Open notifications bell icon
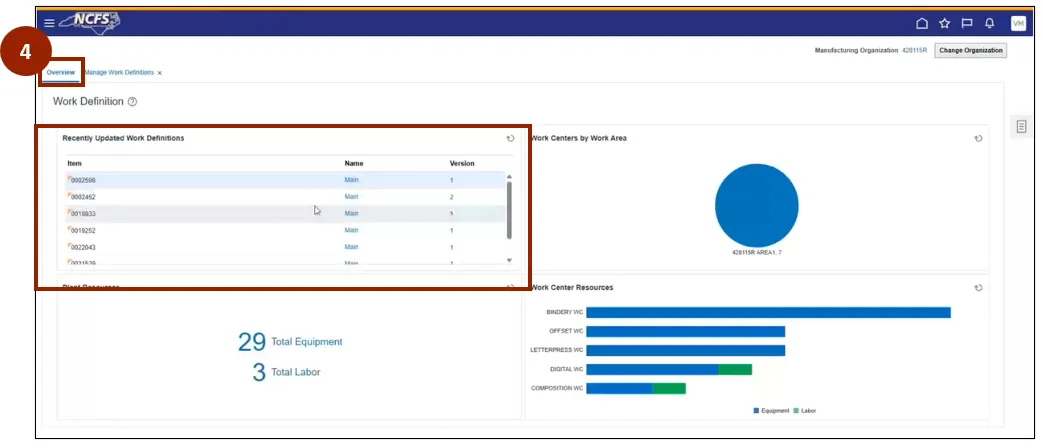1043x448 pixels. 990,23
